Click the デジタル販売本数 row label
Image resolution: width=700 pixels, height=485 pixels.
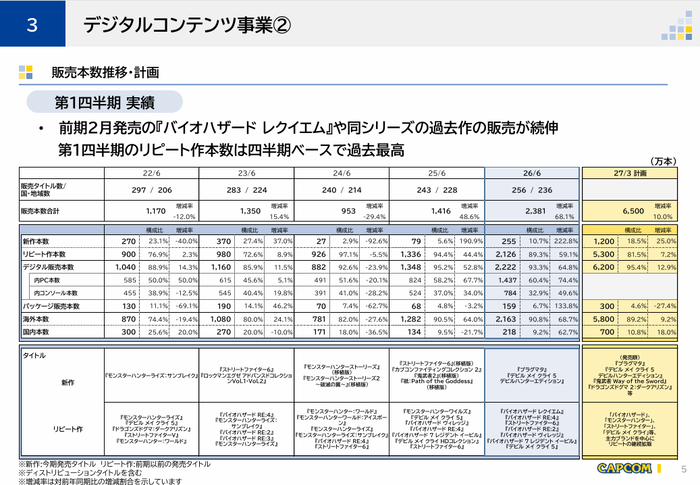(x=48, y=267)
